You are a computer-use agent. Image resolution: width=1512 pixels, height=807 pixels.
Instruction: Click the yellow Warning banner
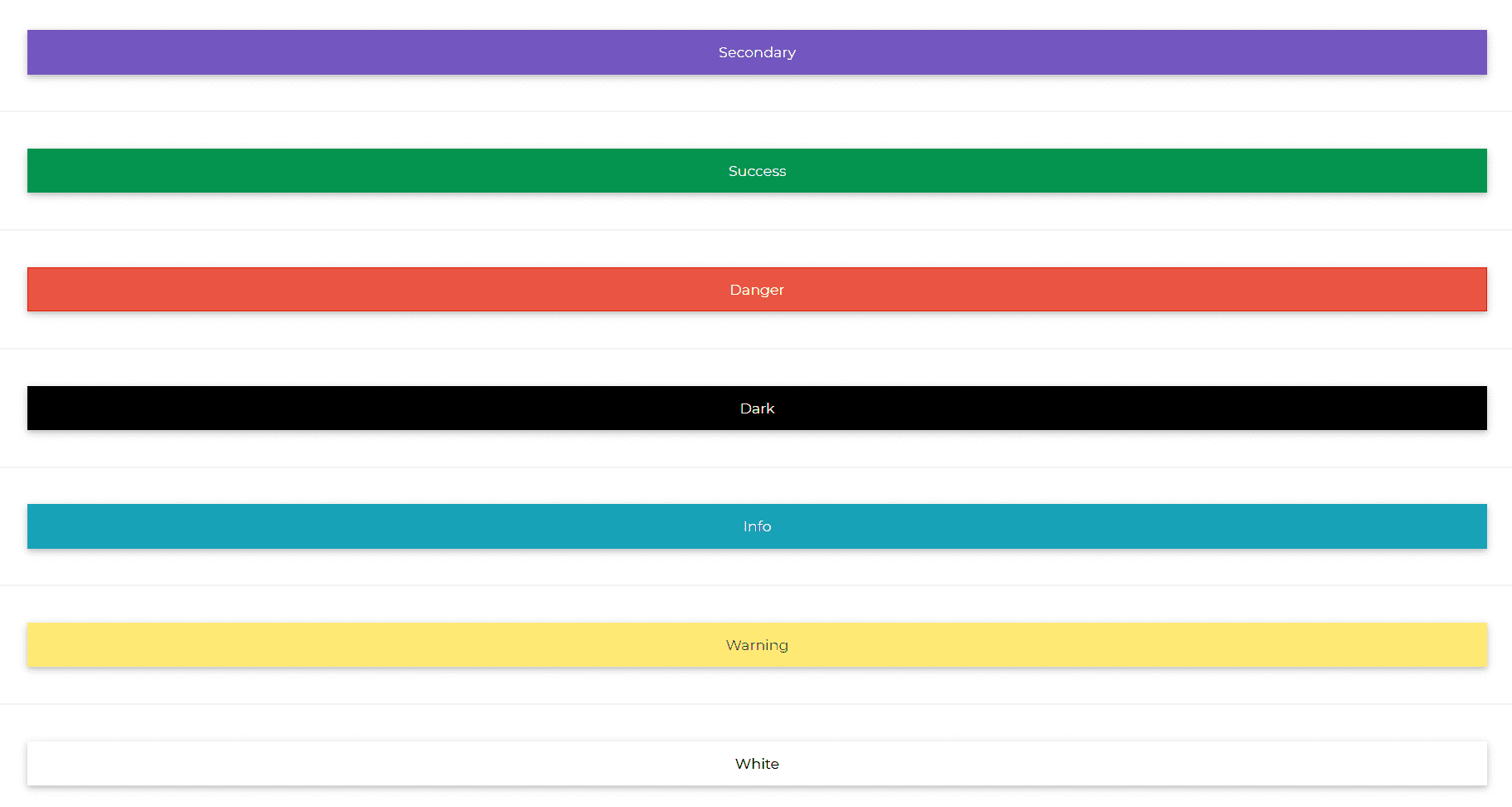click(x=756, y=645)
